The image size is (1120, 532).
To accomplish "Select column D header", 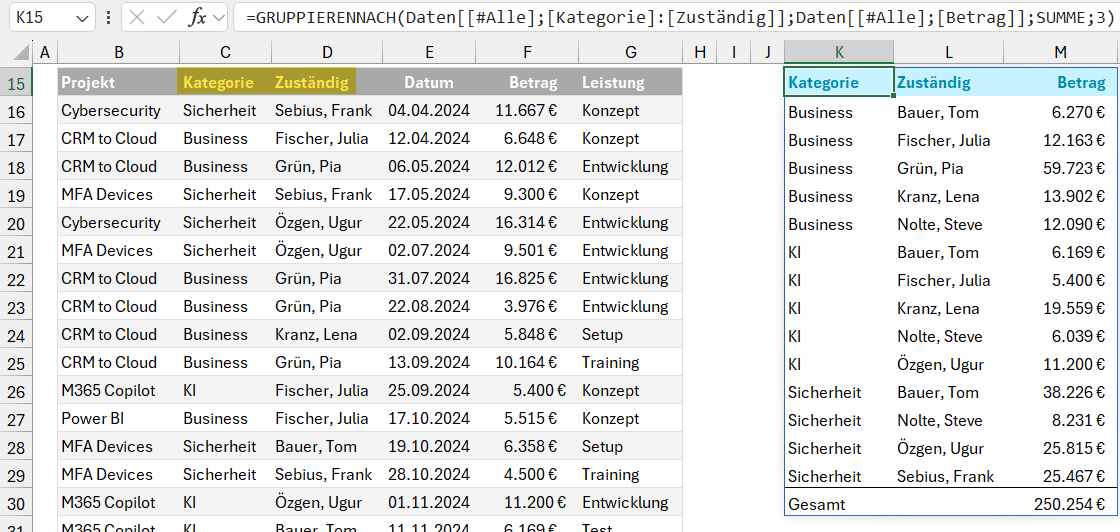I will point(327,51).
